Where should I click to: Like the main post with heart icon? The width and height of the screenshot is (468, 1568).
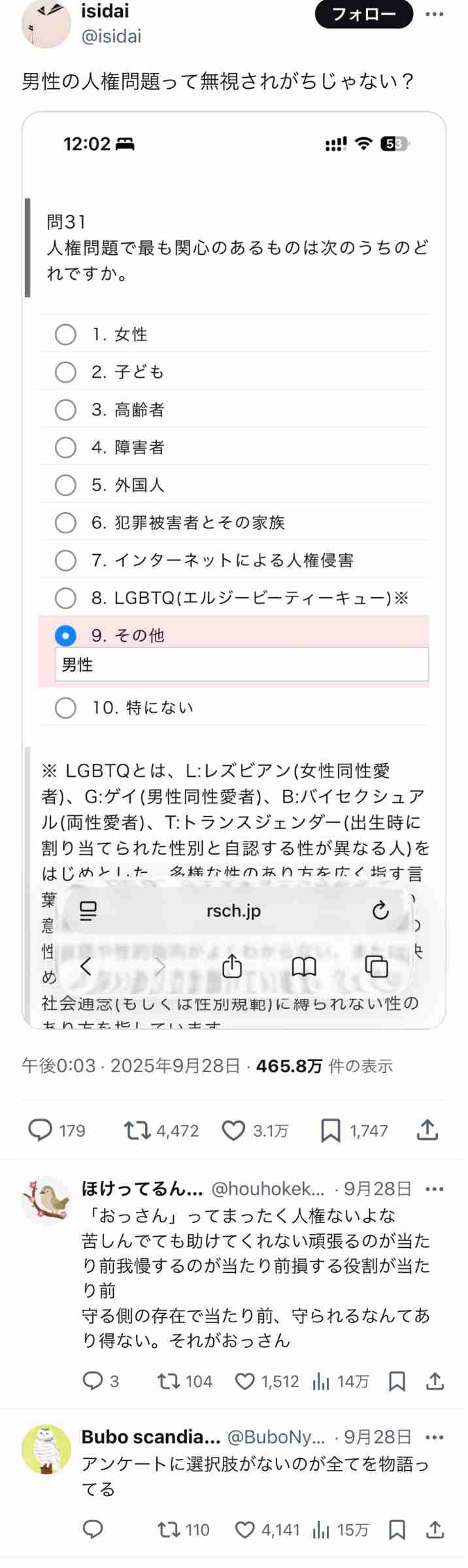click(233, 1130)
